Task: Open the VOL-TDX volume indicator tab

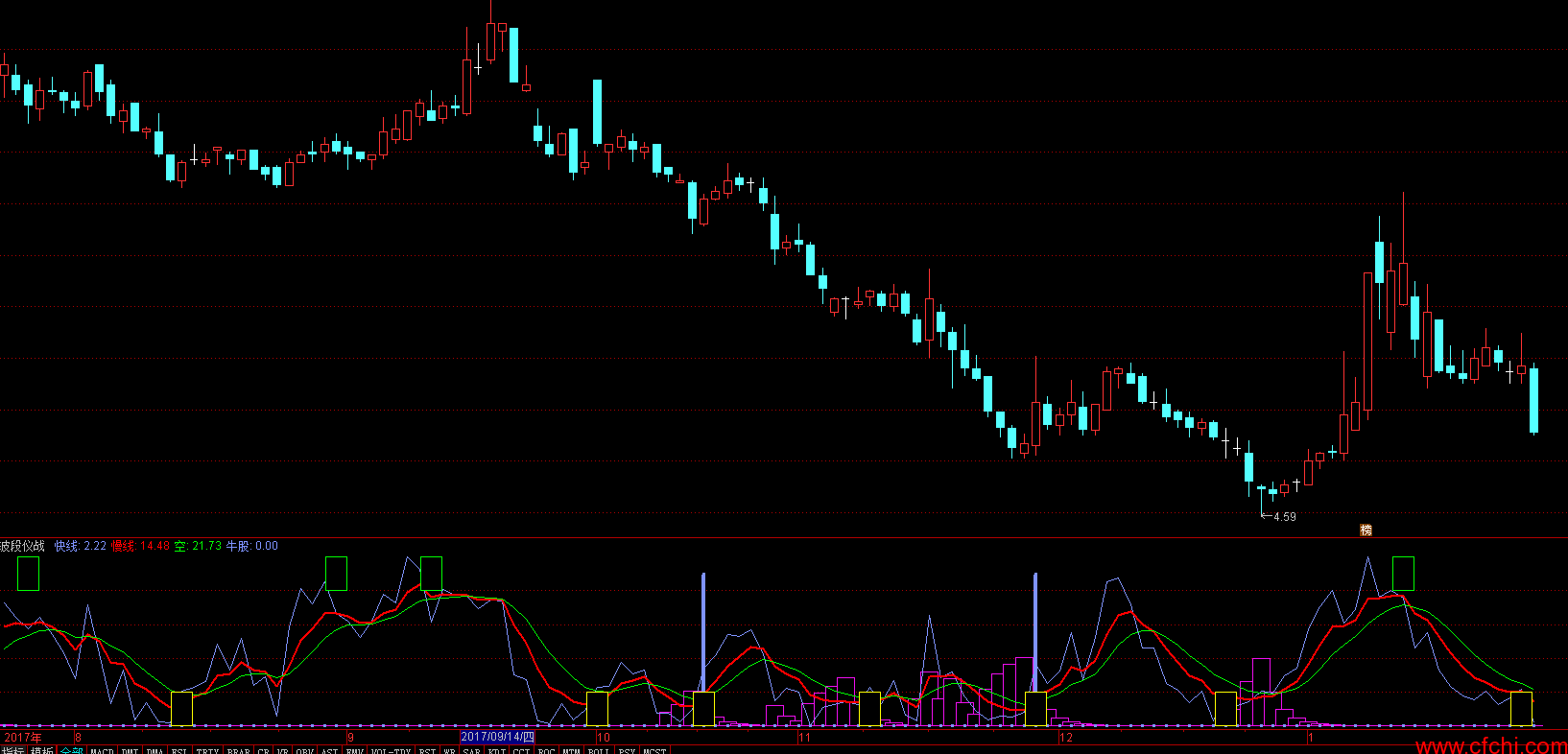Action: point(392,751)
